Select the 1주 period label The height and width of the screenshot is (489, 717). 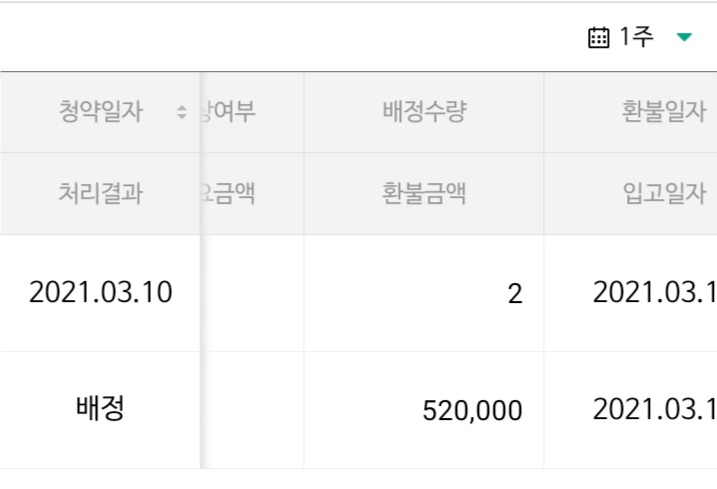[x=637, y=38]
